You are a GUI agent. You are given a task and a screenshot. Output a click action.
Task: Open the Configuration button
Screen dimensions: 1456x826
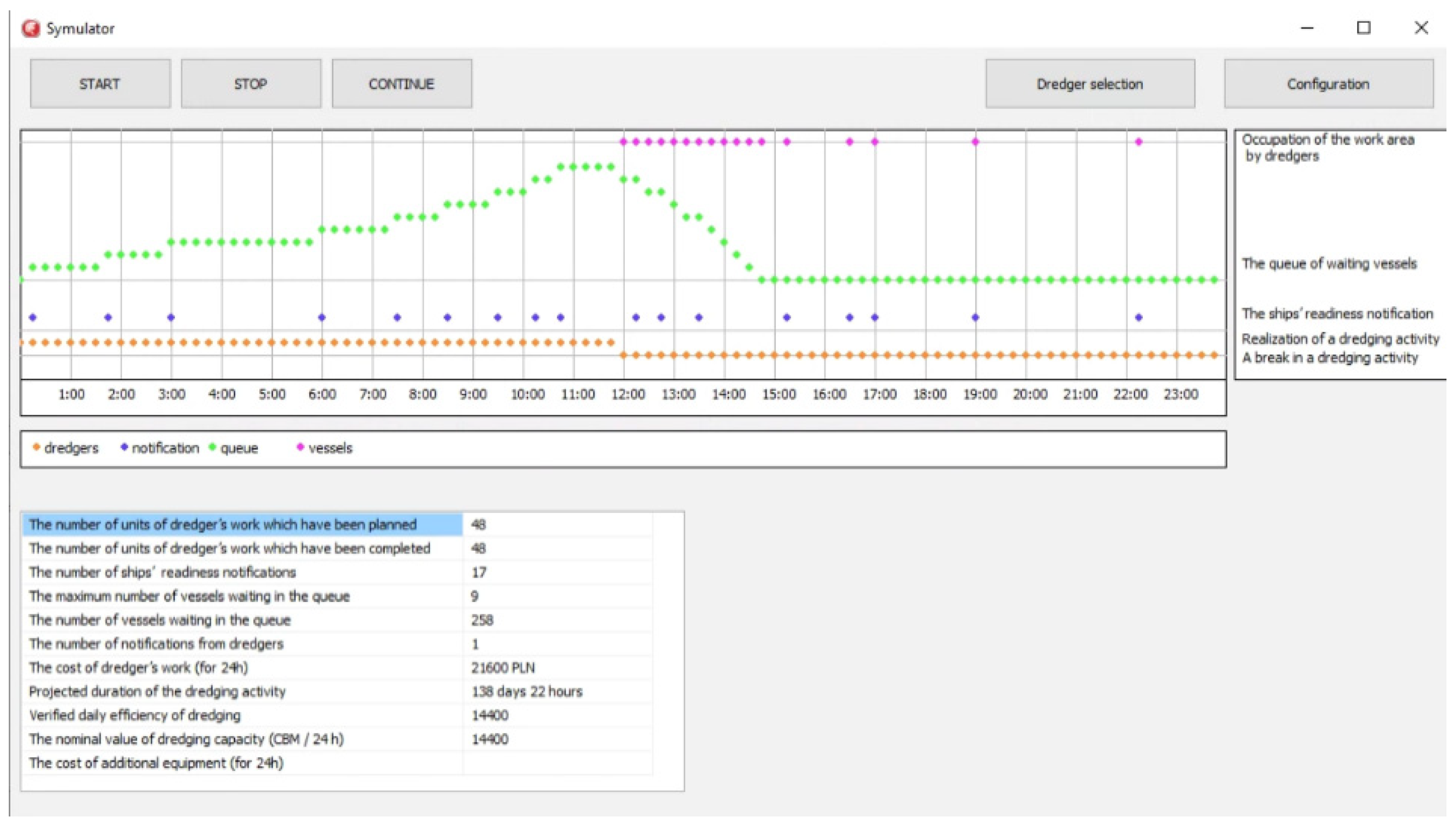coord(1328,84)
